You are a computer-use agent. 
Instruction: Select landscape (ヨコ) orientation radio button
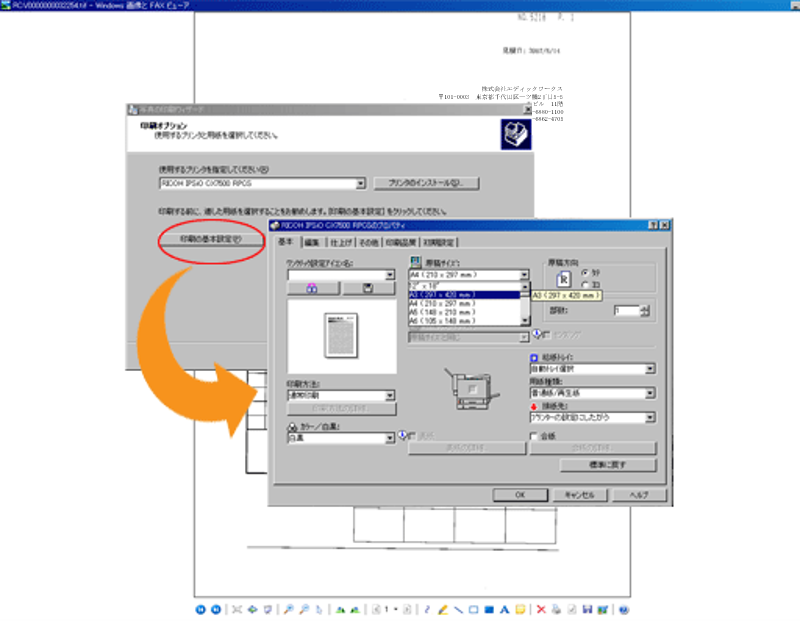585,285
